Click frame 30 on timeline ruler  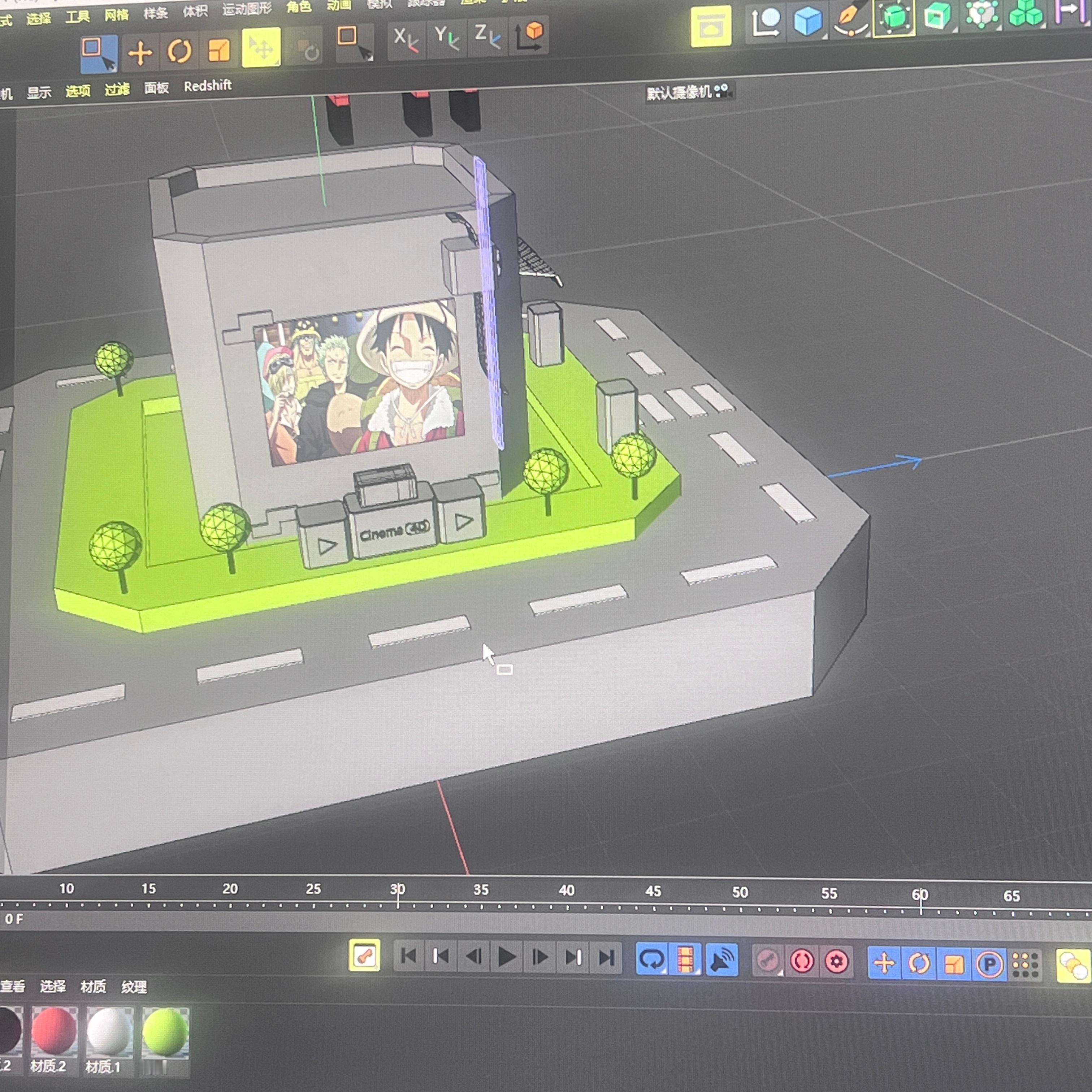point(397,889)
